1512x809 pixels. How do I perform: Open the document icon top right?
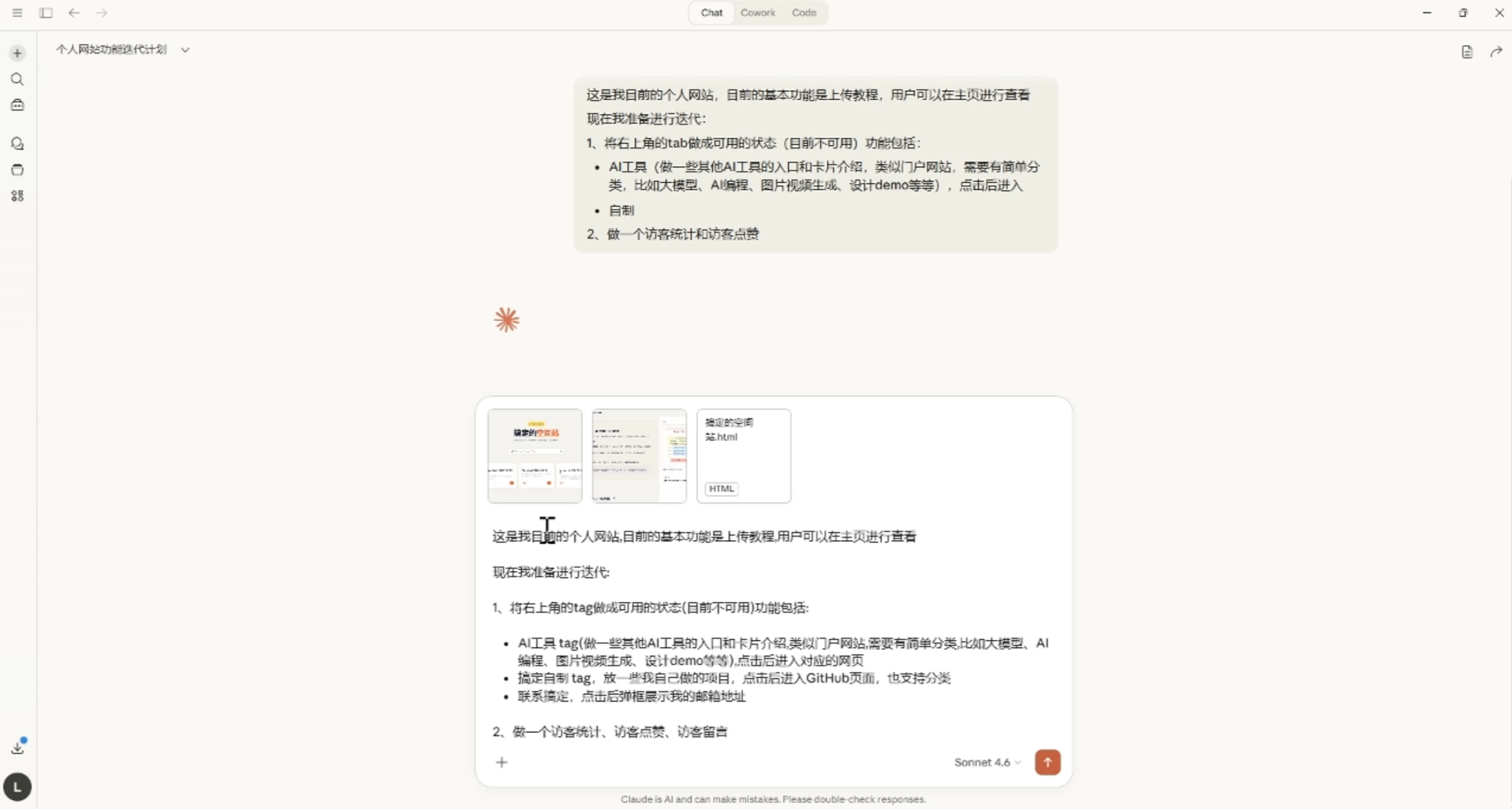tap(1467, 52)
